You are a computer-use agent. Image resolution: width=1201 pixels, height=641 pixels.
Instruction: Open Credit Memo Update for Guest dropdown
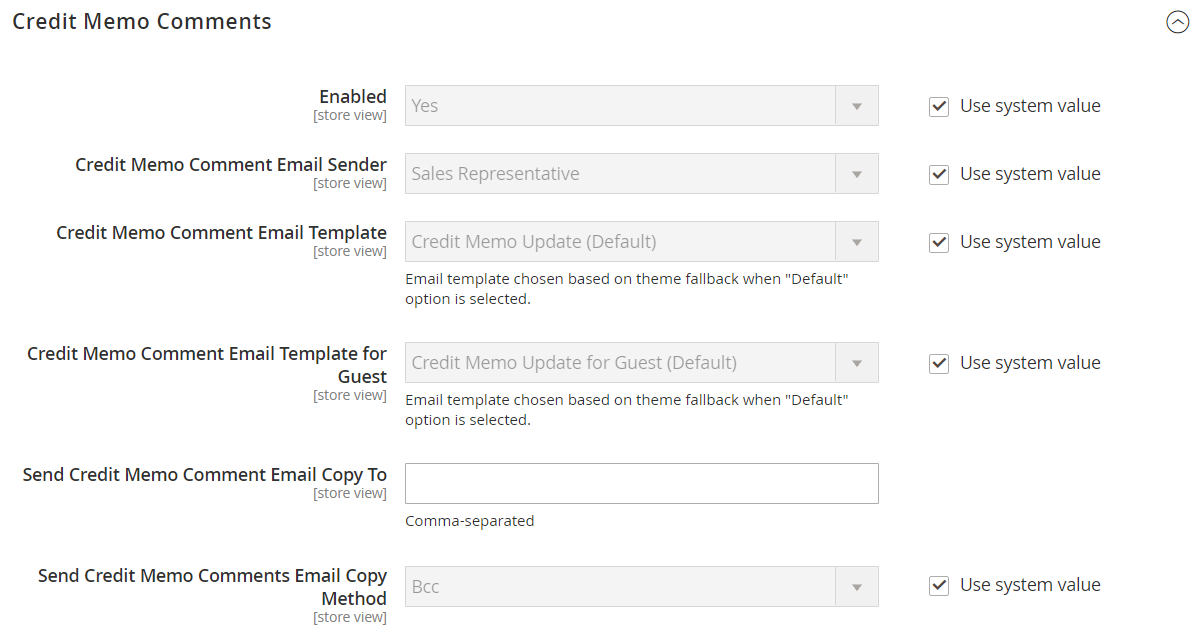[641, 363]
